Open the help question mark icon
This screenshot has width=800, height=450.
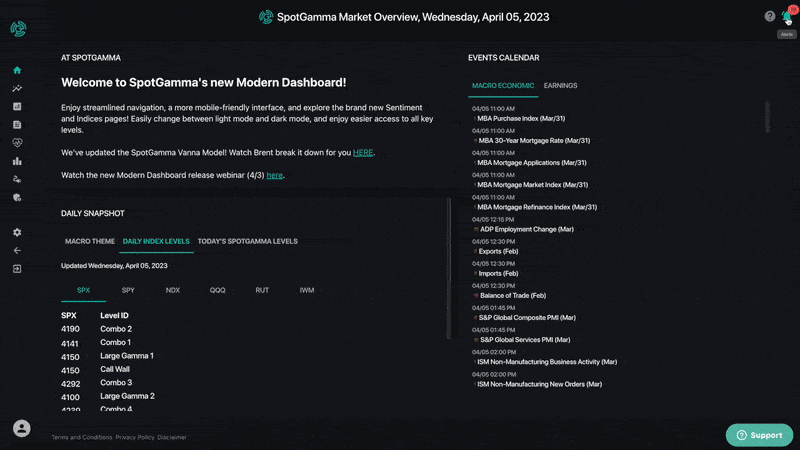click(769, 16)
